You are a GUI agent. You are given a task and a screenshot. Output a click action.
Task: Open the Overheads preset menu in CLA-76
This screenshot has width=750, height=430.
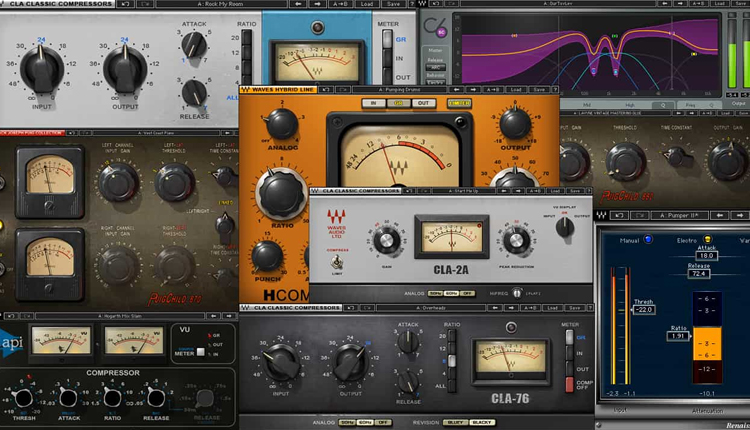431,308
